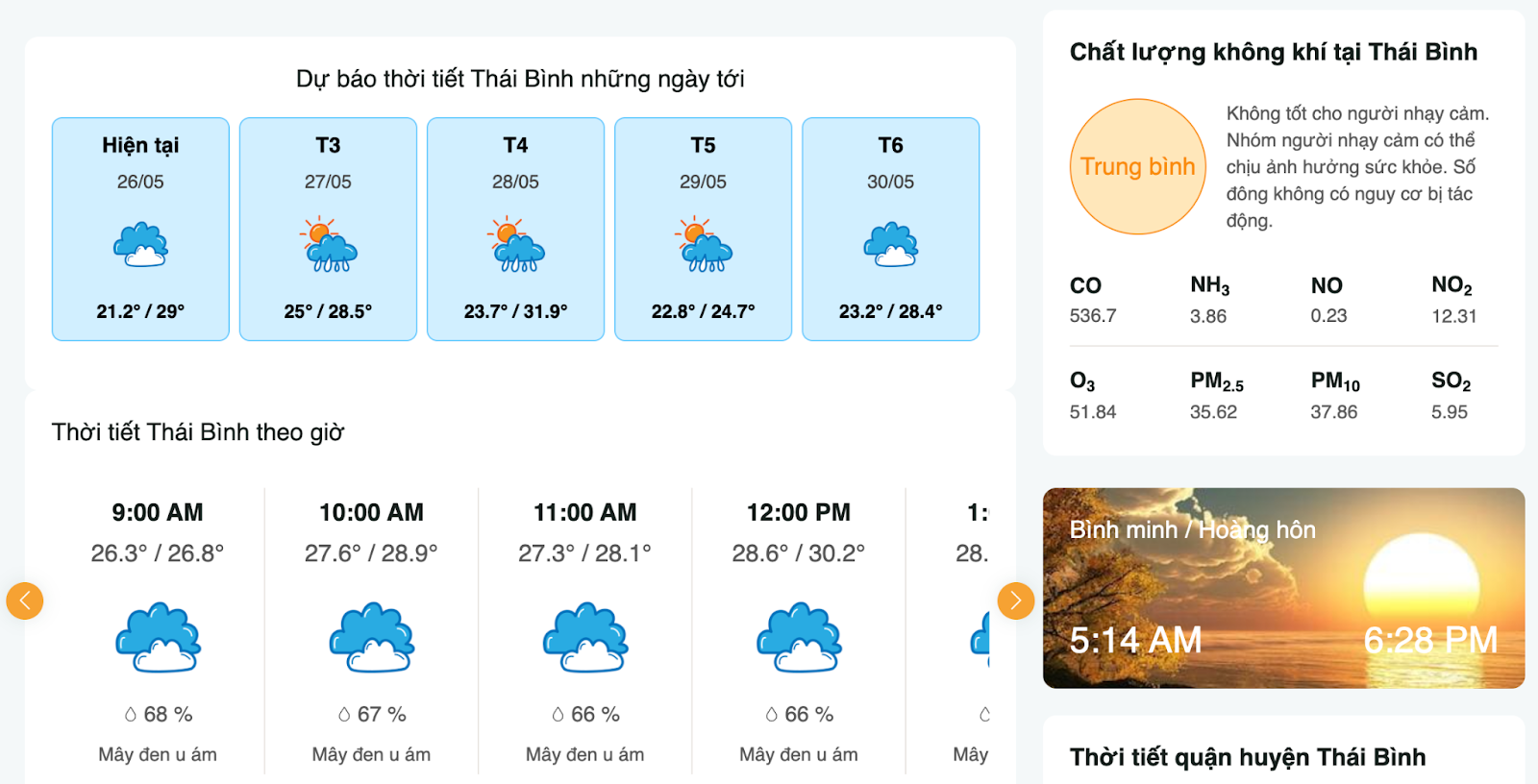The width and height of the screenshot is (1538, 784).
Task: Click the cloud icon under 10:00 AM
Action: tap(371, 637)
